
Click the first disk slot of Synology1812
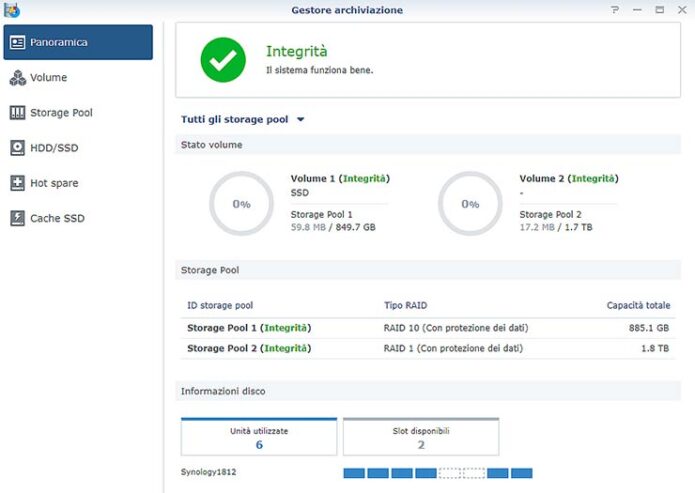(354, 473)
